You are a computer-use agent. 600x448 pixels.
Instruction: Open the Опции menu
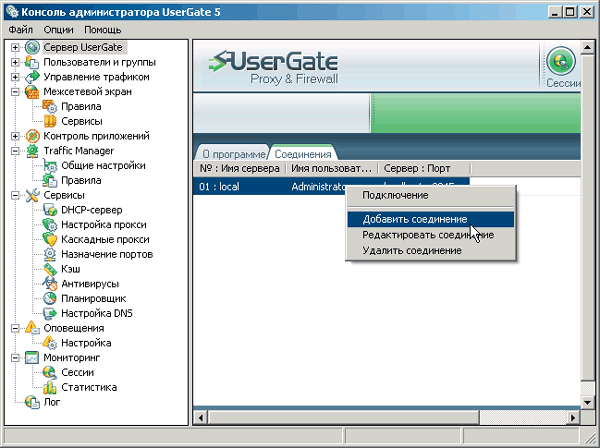coord(59,30)
